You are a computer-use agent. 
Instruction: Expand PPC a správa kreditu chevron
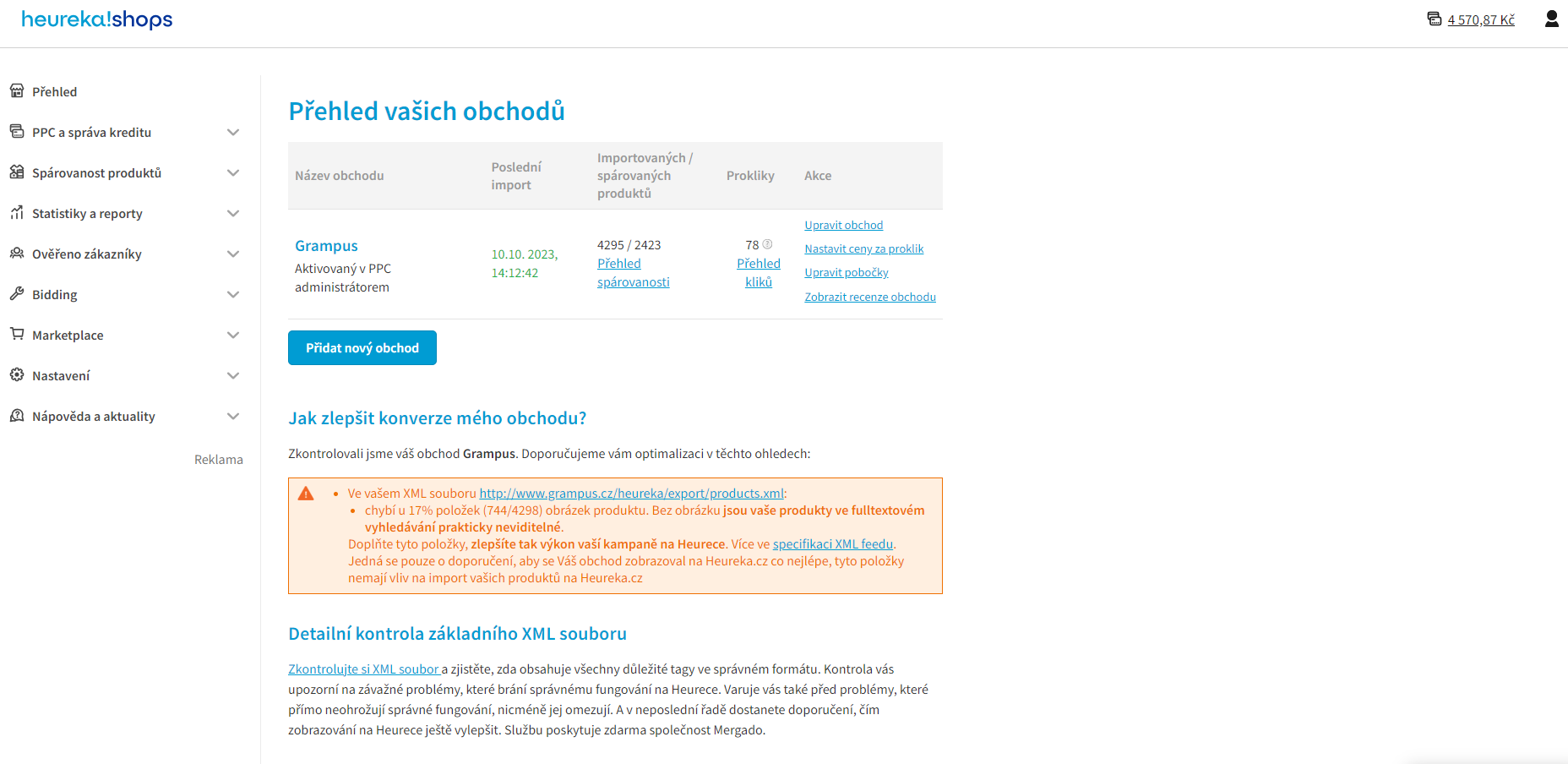tap(233, 132)
